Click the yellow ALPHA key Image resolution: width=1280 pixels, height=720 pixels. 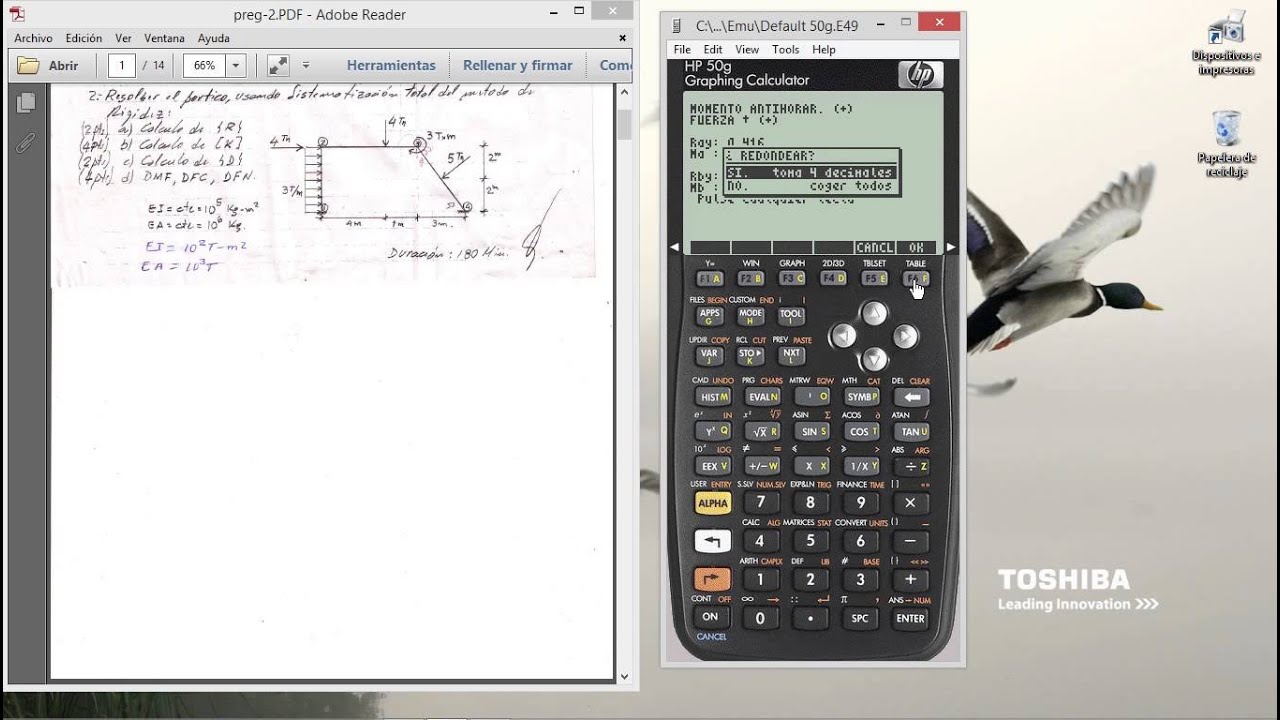(x=713, y=503)
